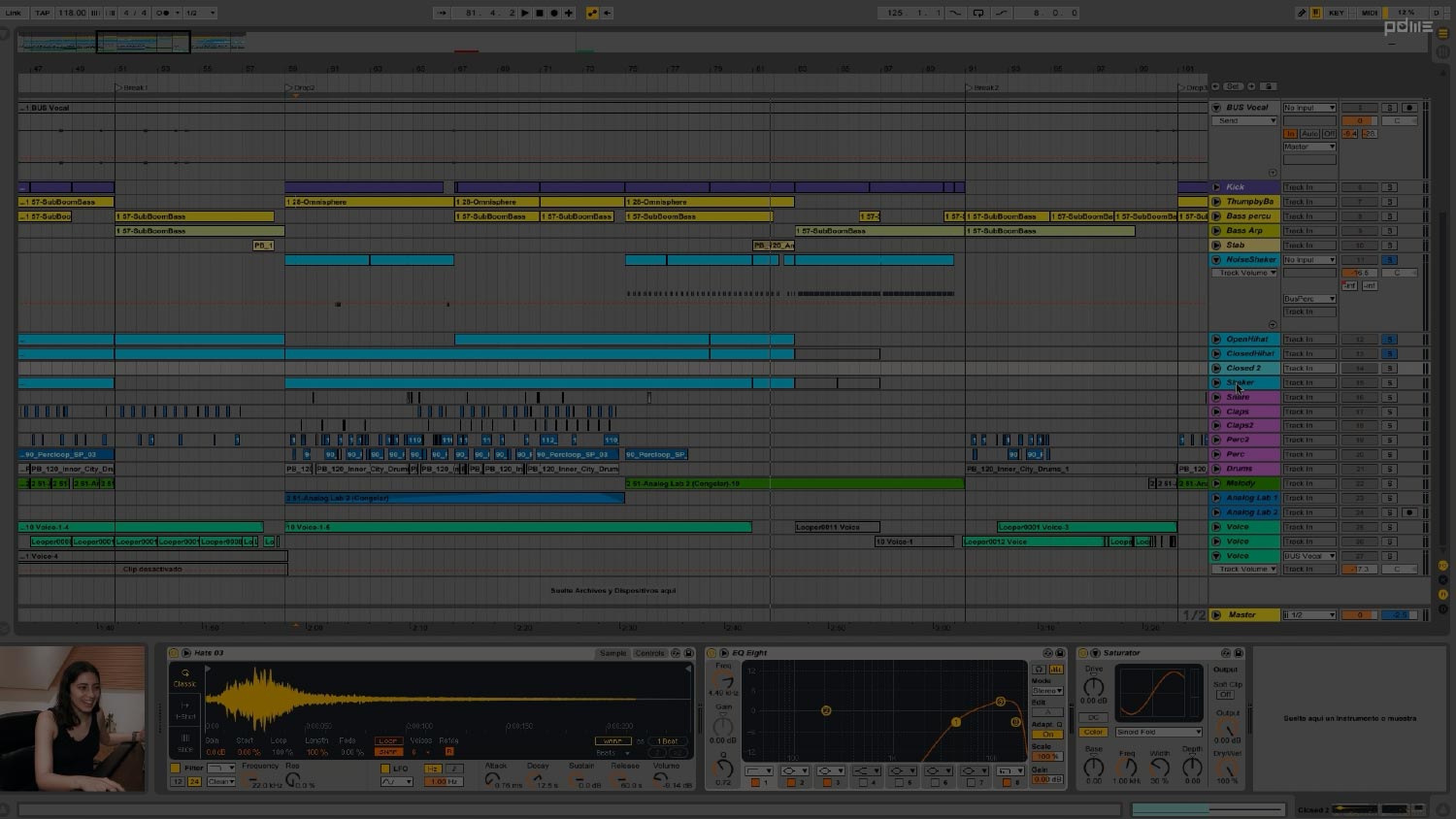
Task: Solo the Kick track
Action: tap(1390, 187)
